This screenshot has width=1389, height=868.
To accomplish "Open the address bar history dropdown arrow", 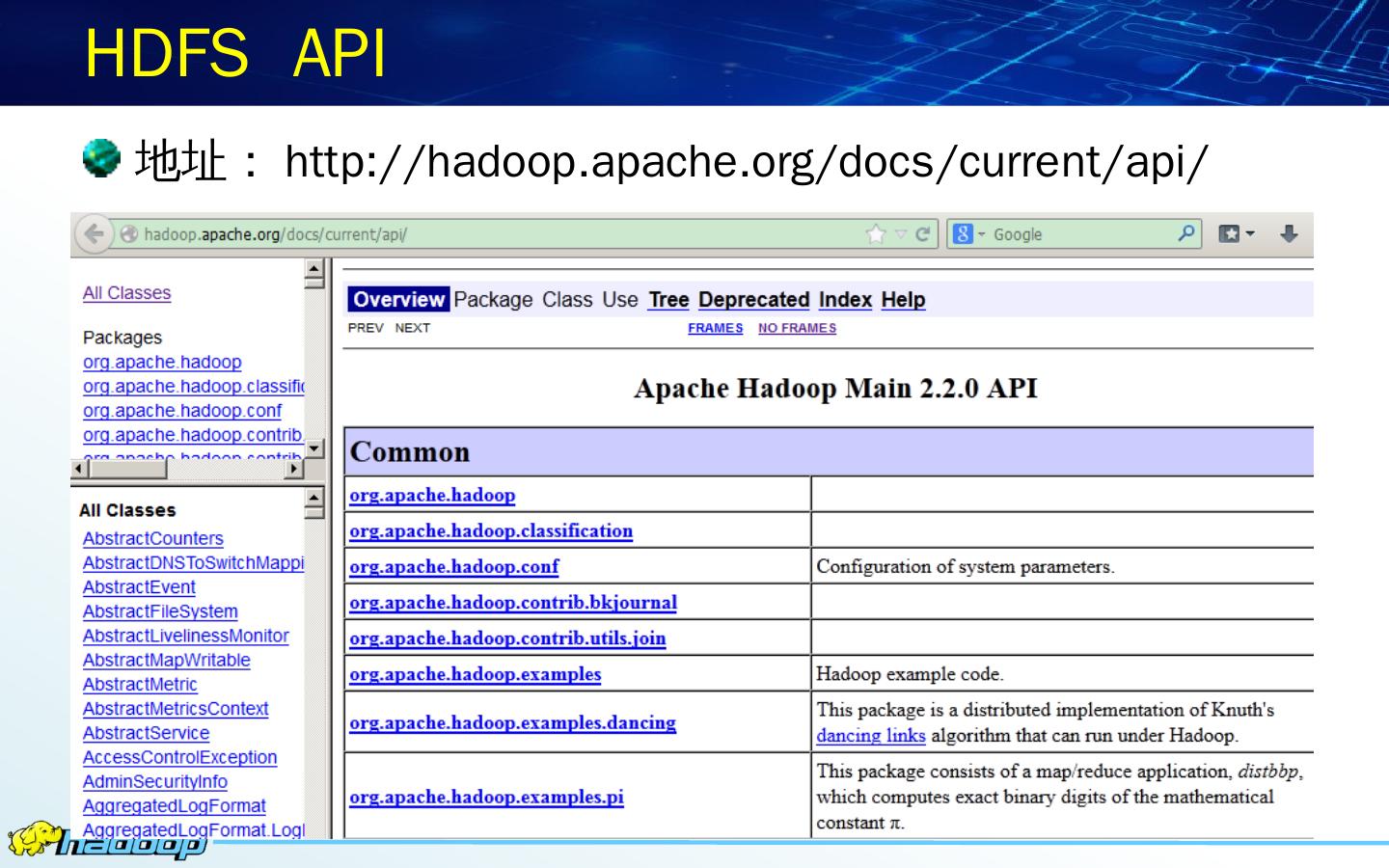I will 901,234.
